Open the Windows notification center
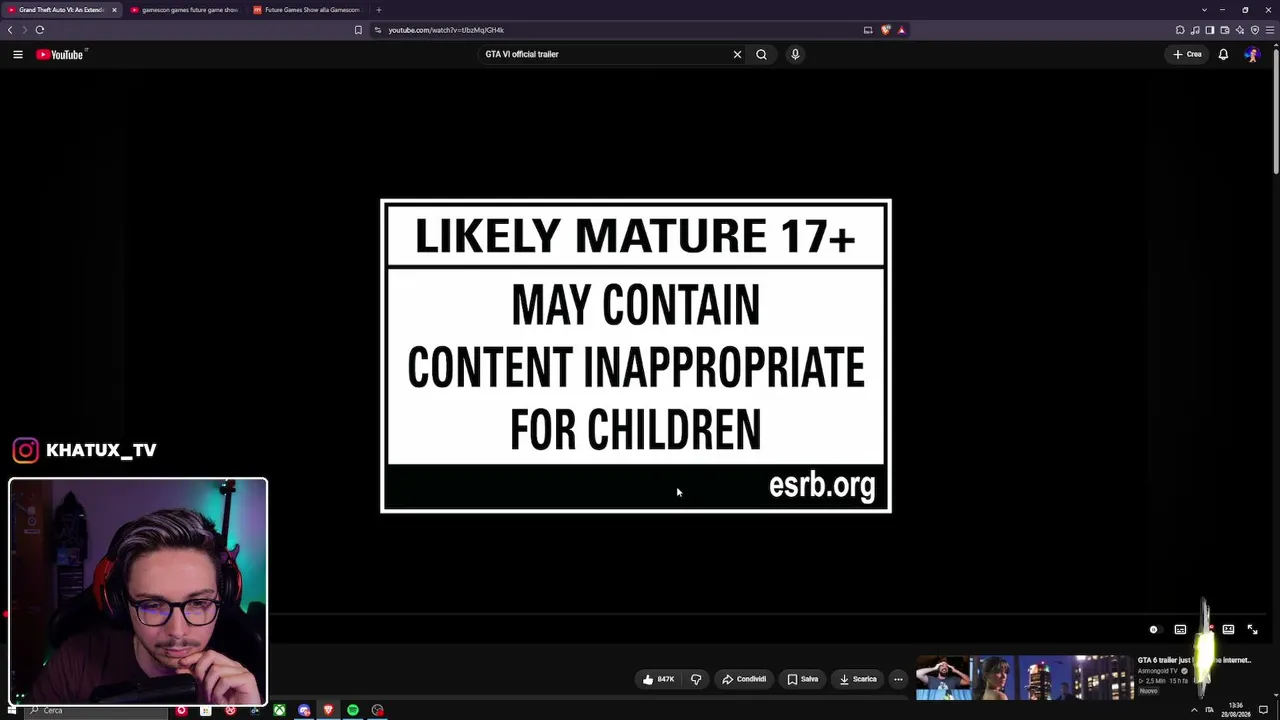Image resolution: width=1280 pixels, height=720 pixels. (1263, 710)
